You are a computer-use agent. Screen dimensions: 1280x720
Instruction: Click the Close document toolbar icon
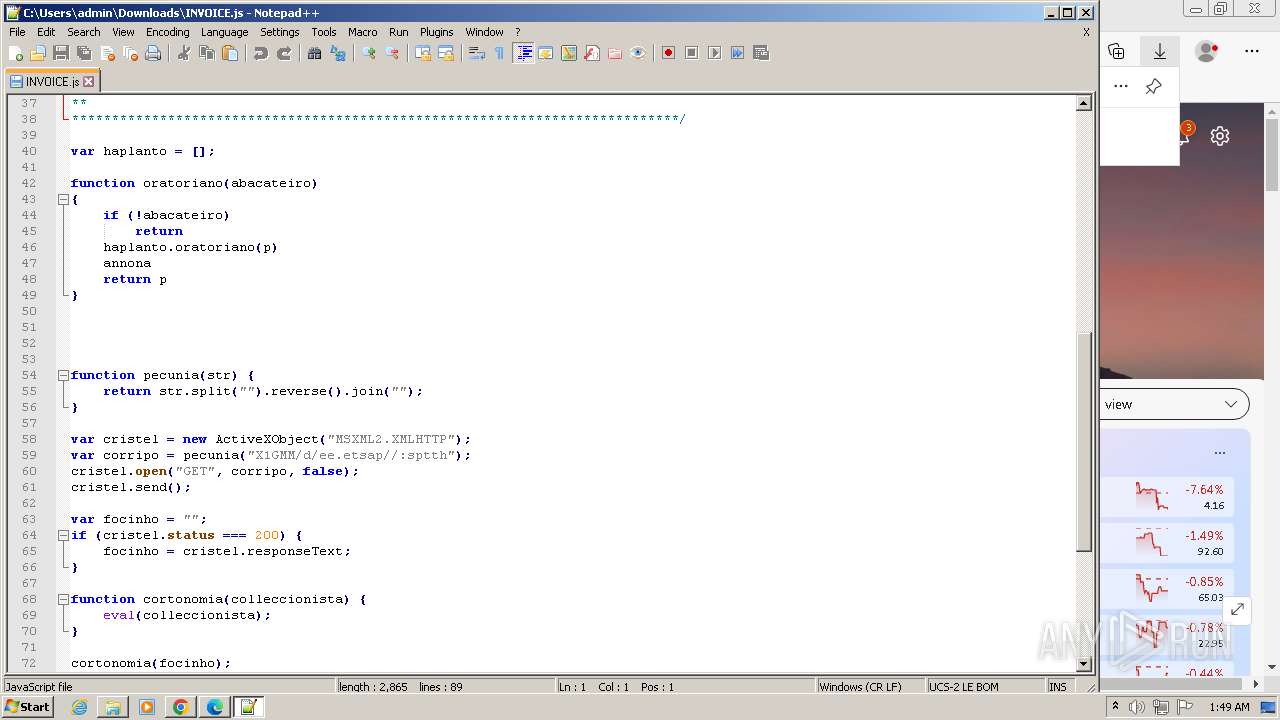(x=107, y=53)
